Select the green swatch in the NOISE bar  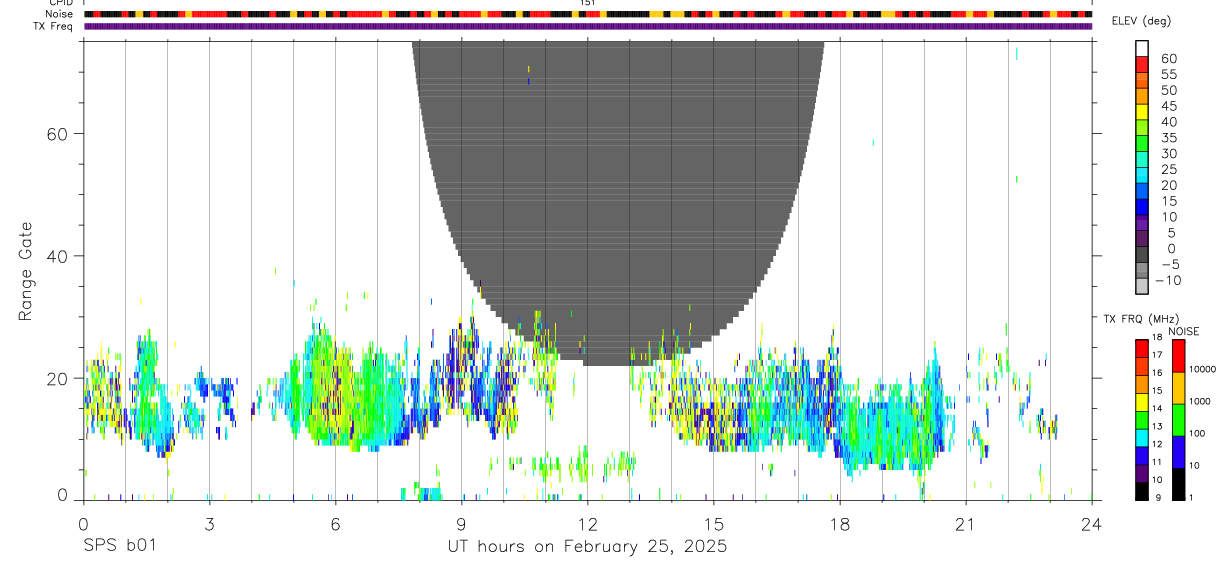coord(1179,420)
